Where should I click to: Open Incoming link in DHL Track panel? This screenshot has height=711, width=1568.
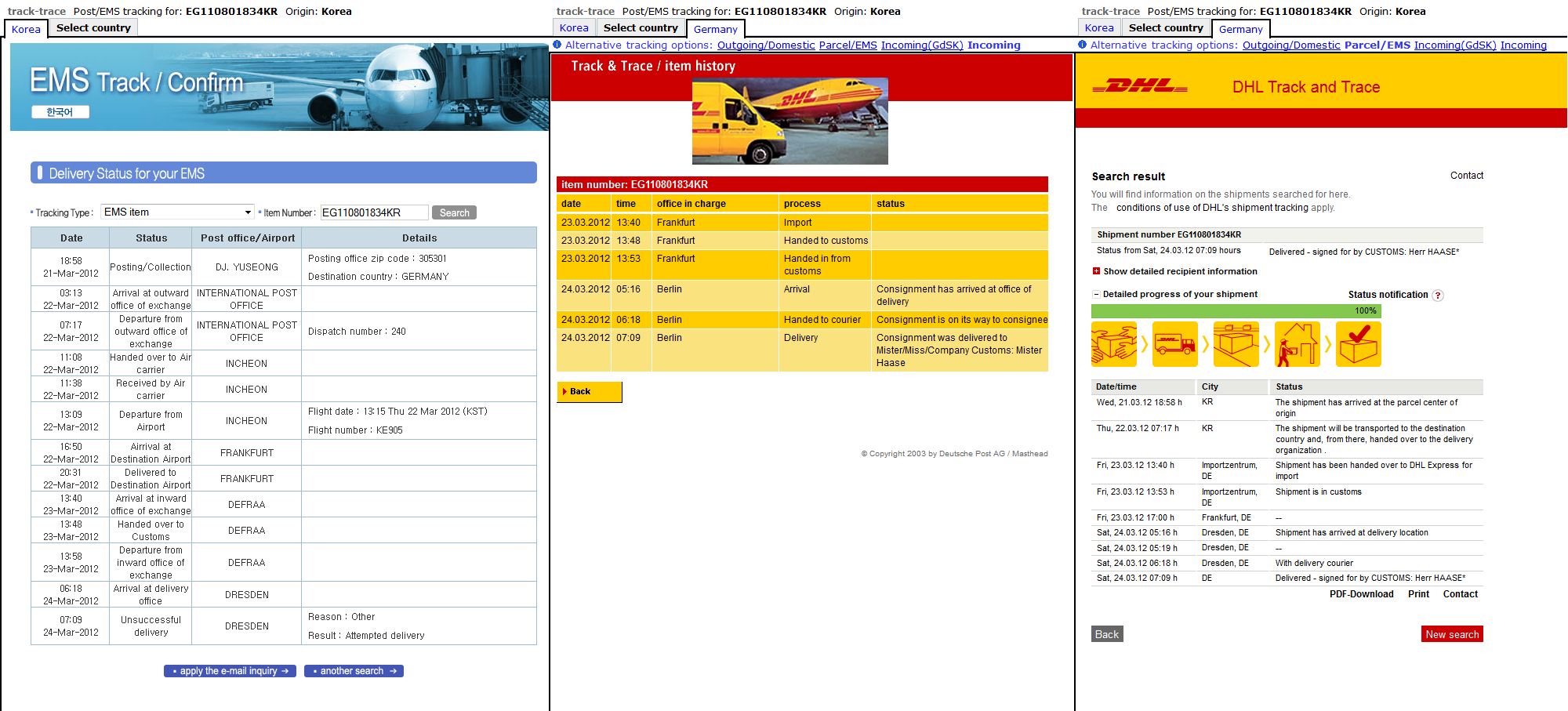click(1523, 45)
